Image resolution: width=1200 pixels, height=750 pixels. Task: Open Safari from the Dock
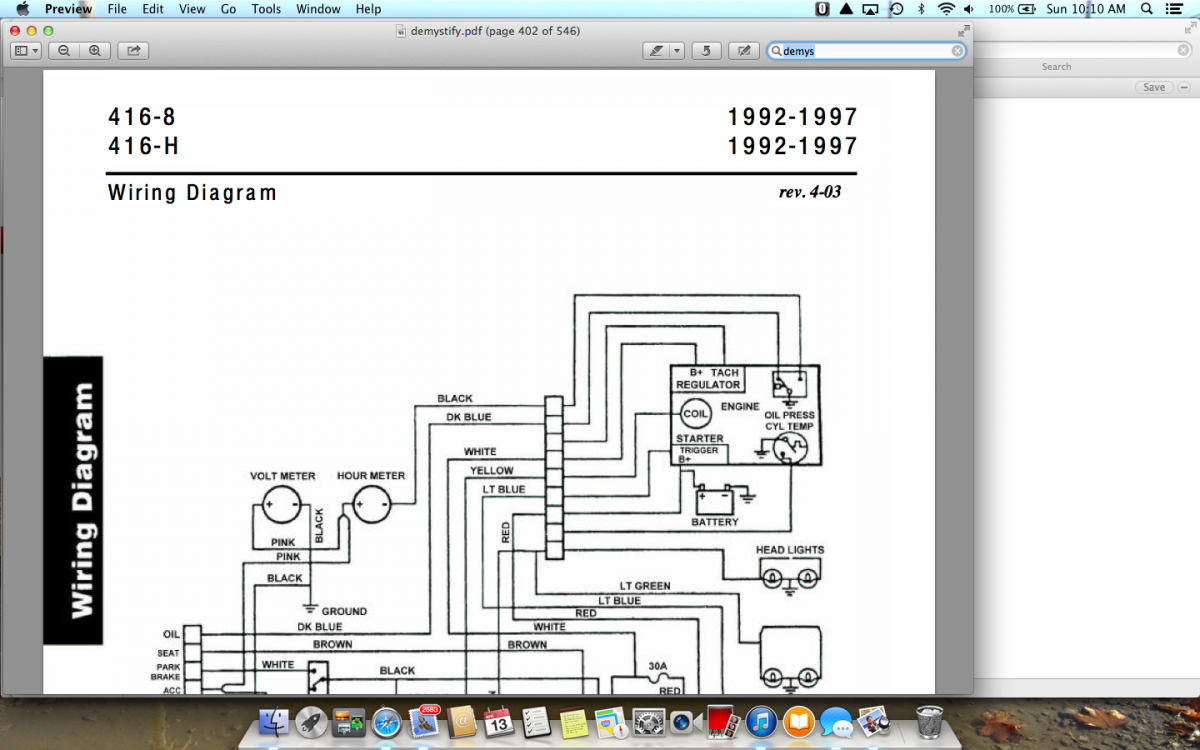(386, 722)
